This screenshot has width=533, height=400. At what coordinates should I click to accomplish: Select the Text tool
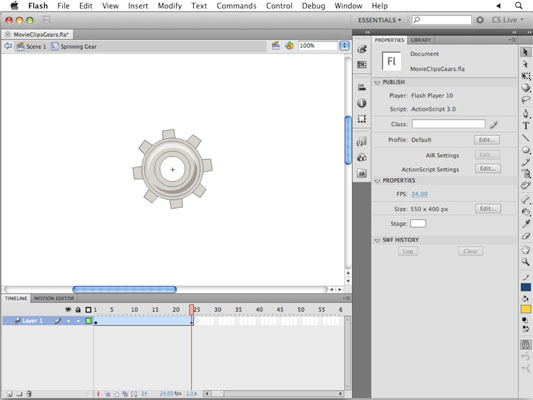526,126
